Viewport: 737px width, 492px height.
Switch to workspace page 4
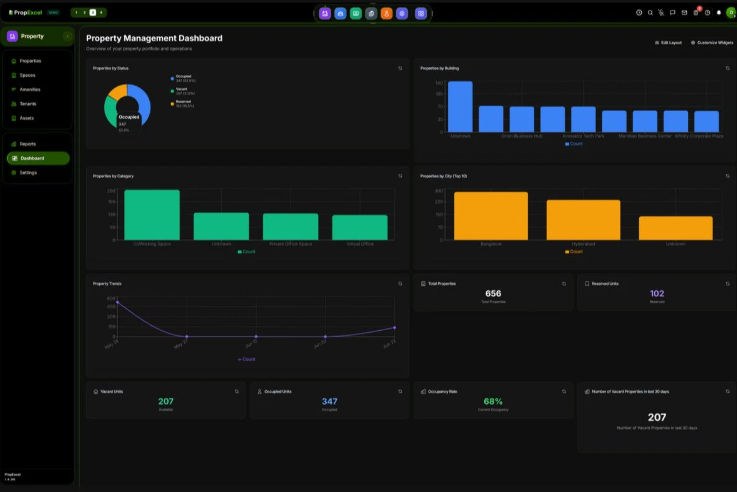[101, 13]
